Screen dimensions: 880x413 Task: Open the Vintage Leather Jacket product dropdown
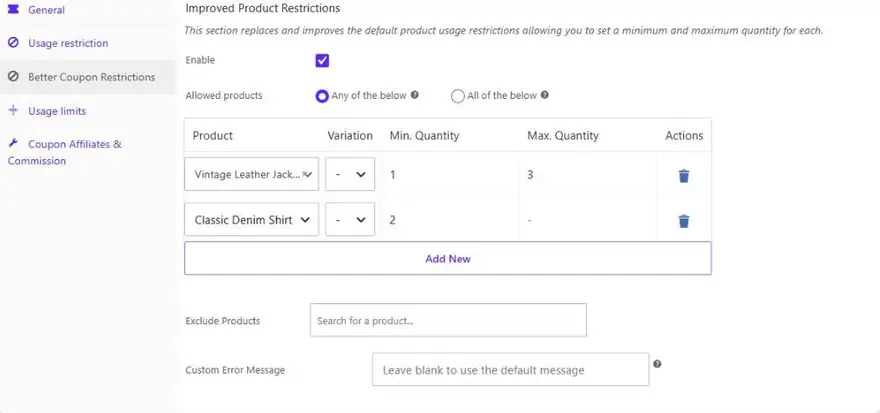[x=251, y=174]
